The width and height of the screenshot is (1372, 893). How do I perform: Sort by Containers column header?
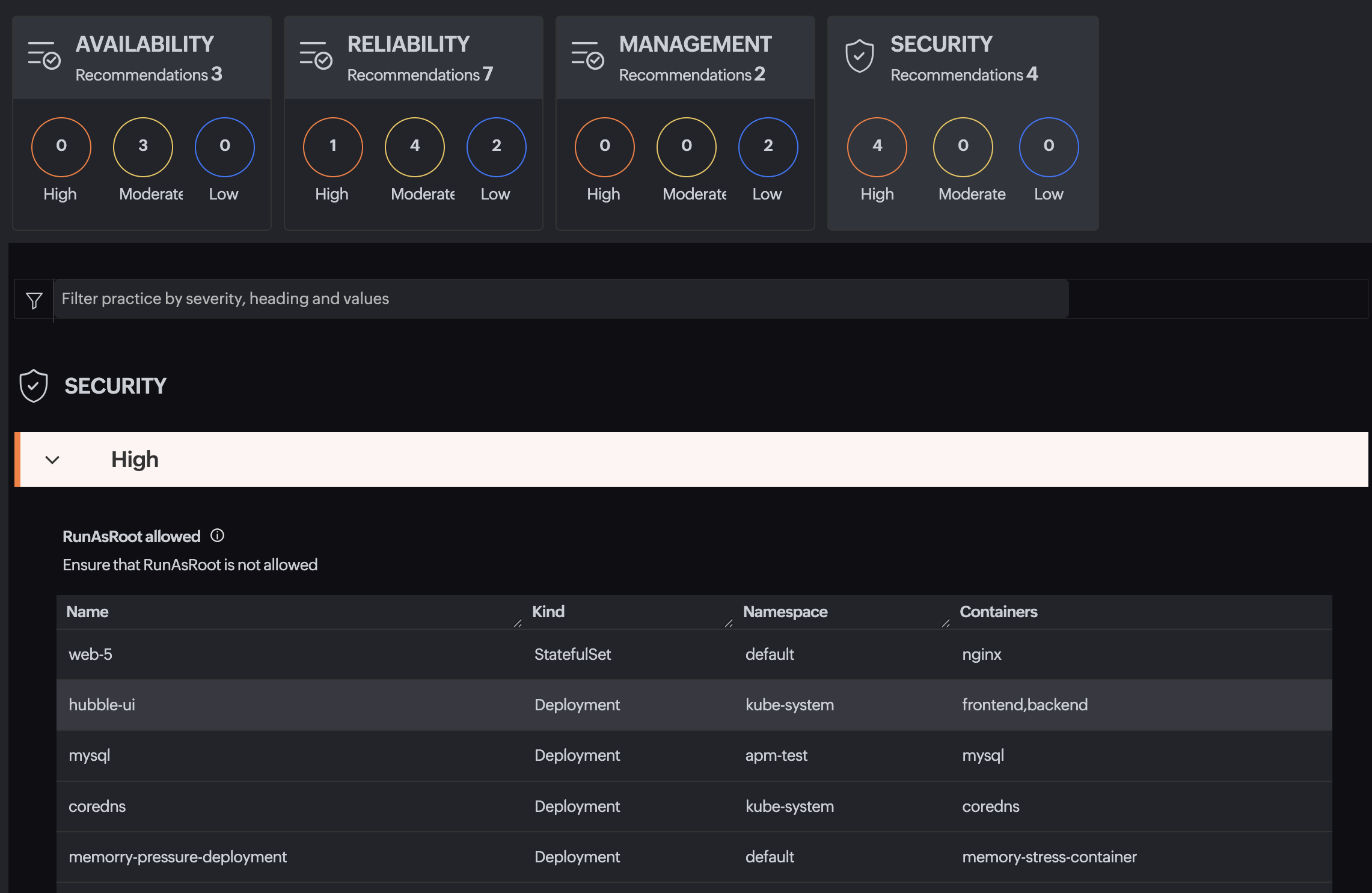pyautogui.click(x=999, y=612)
